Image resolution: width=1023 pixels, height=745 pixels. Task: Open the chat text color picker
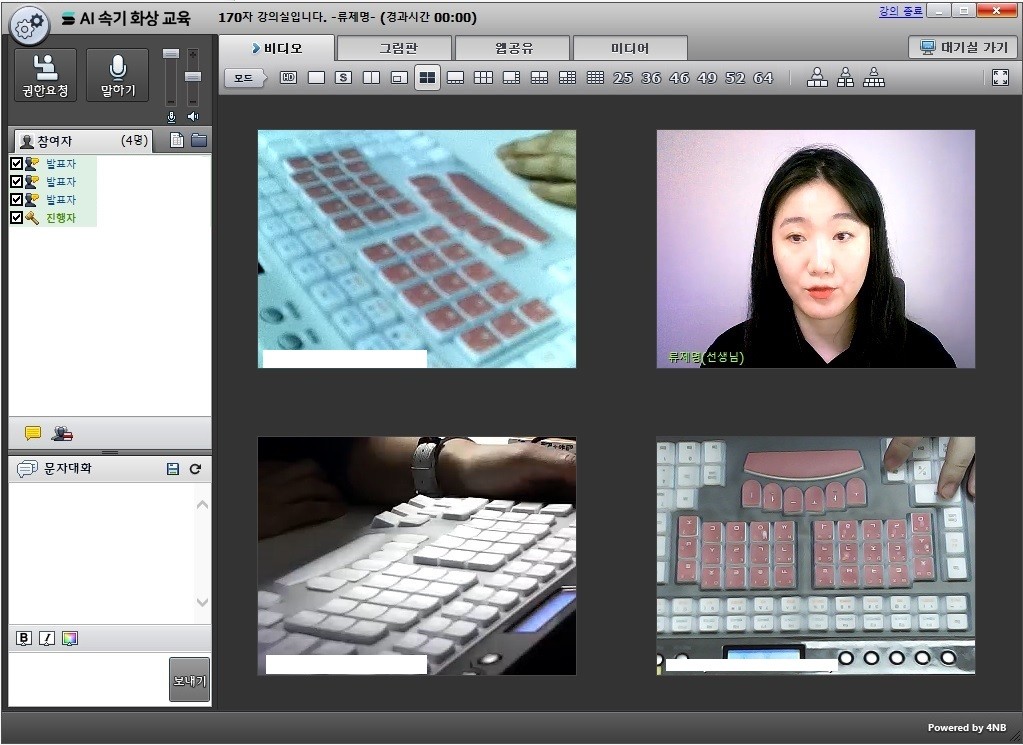click(x=69, y=639)
